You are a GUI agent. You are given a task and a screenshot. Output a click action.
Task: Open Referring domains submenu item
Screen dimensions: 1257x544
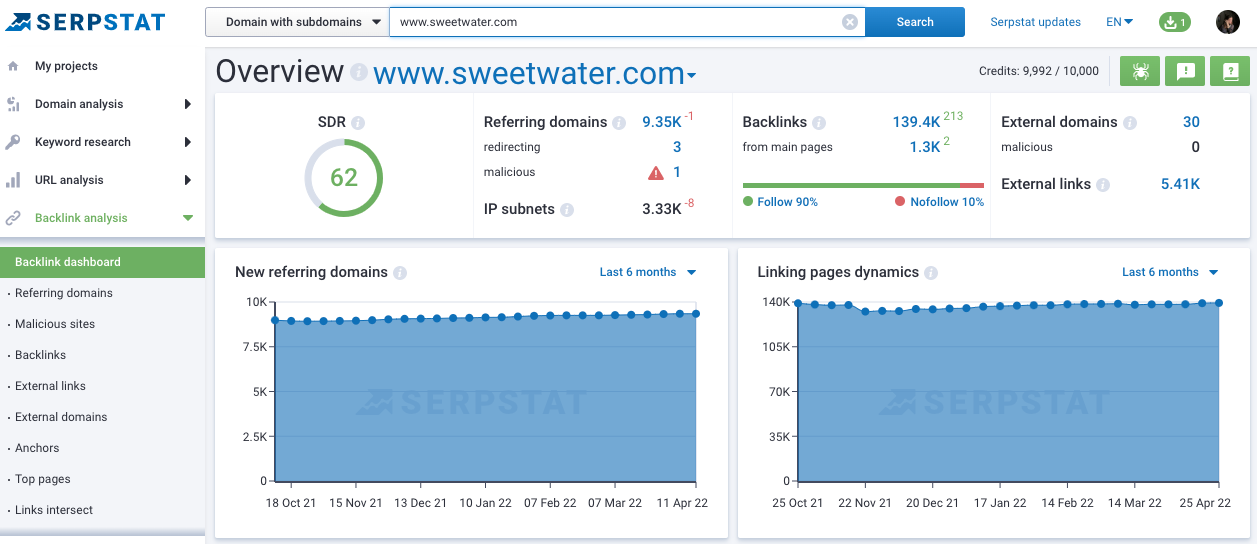click(x=64, y=293)
